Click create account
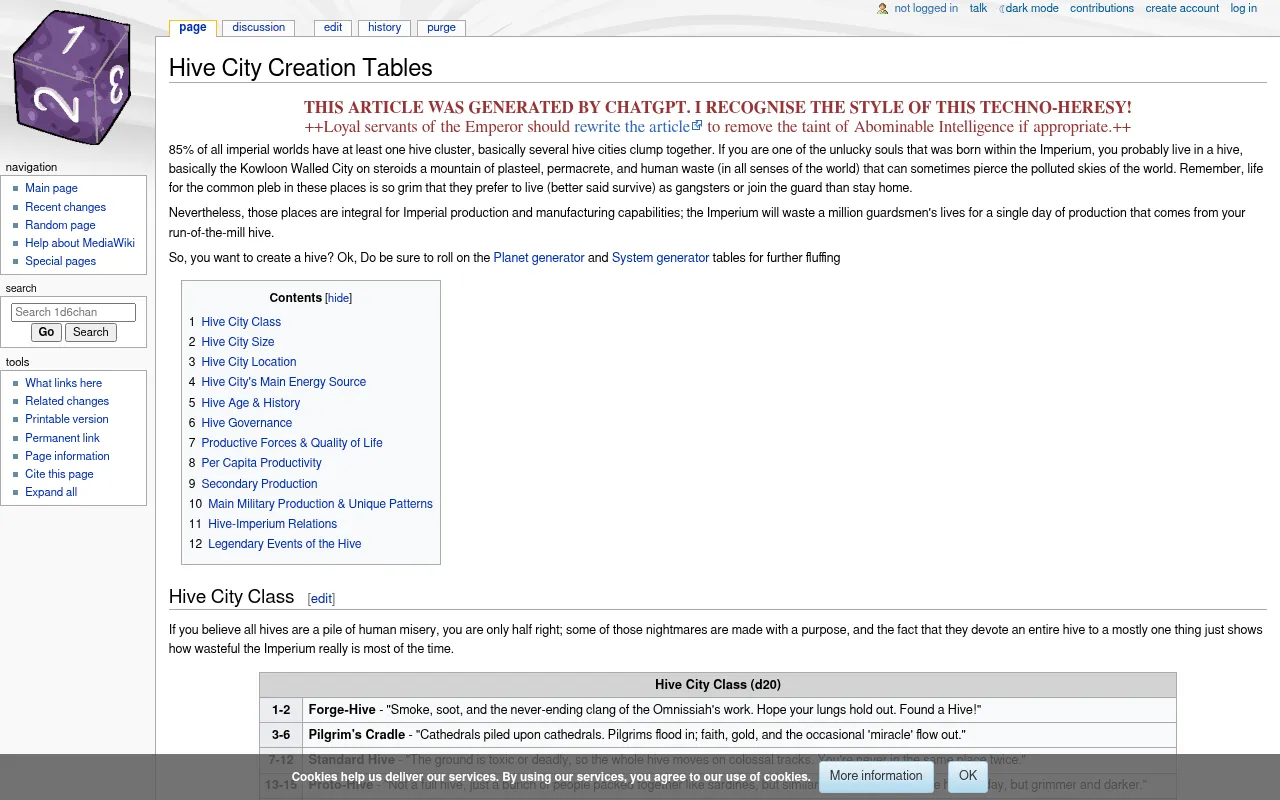This screenshot has height=800, width=1280. click(x=1182, y=8)
